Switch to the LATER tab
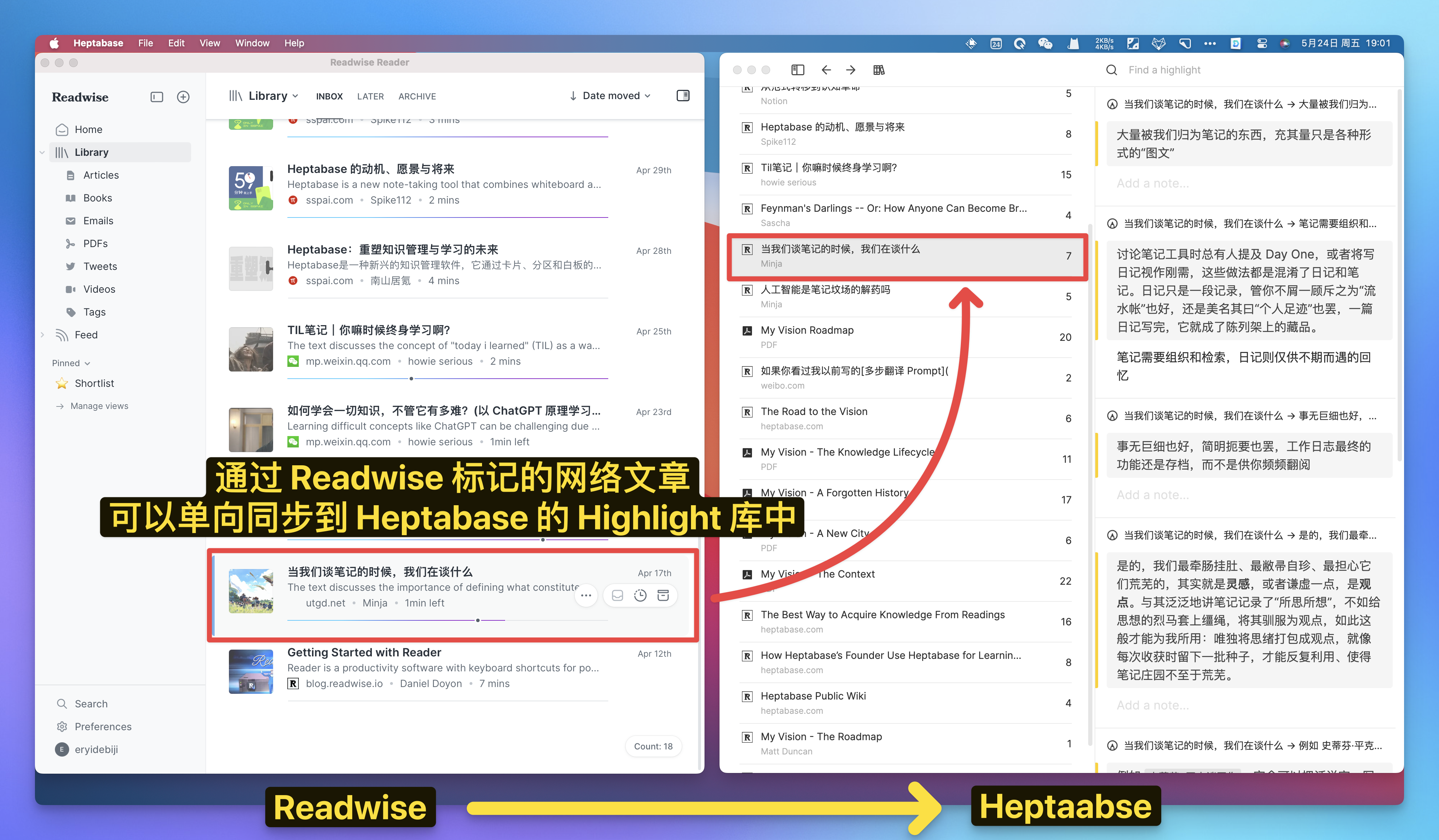 point(370,97)
